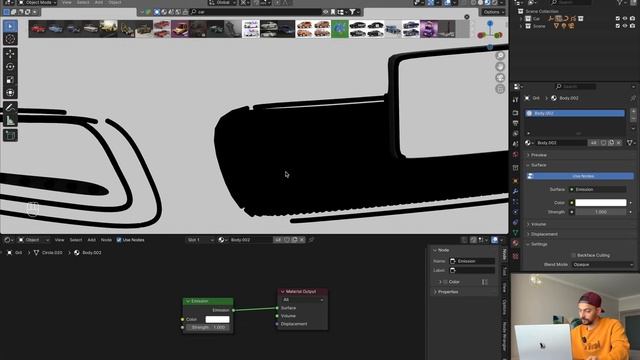
Task: Click Strength 1.000 slider in material properties
Action: pos(600,212)
